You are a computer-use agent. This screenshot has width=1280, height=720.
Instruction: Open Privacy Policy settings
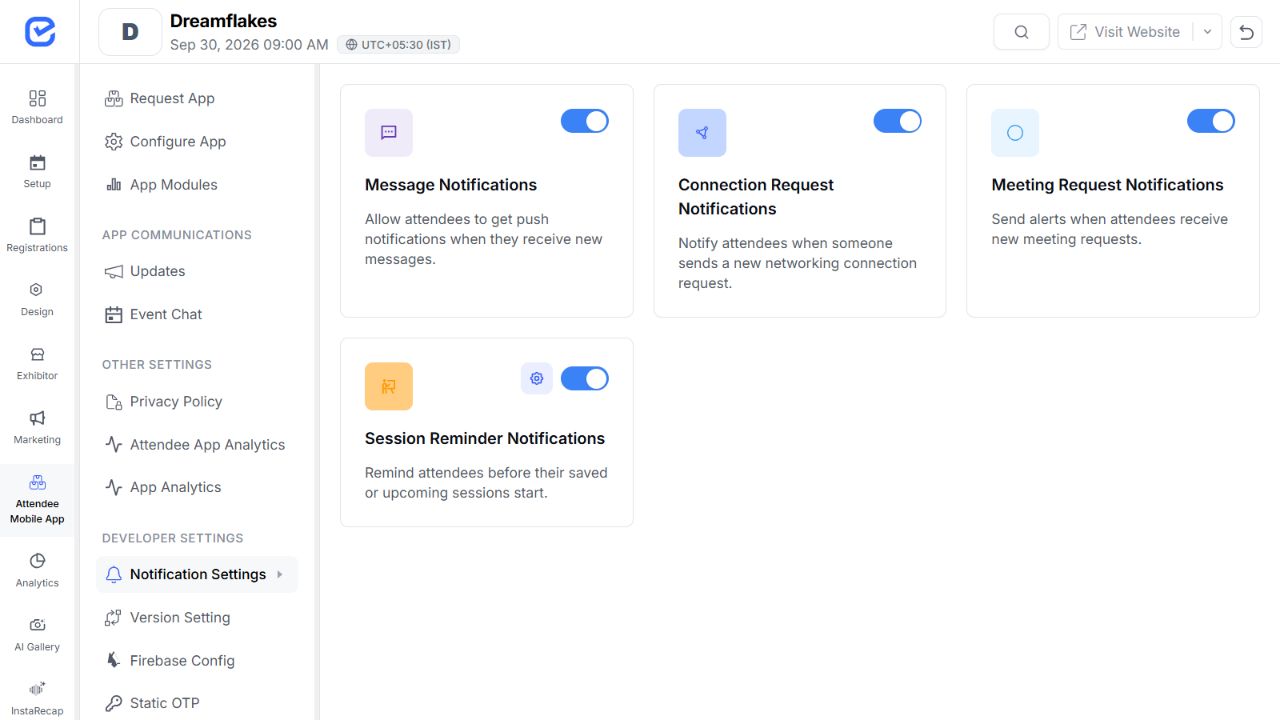197,401
